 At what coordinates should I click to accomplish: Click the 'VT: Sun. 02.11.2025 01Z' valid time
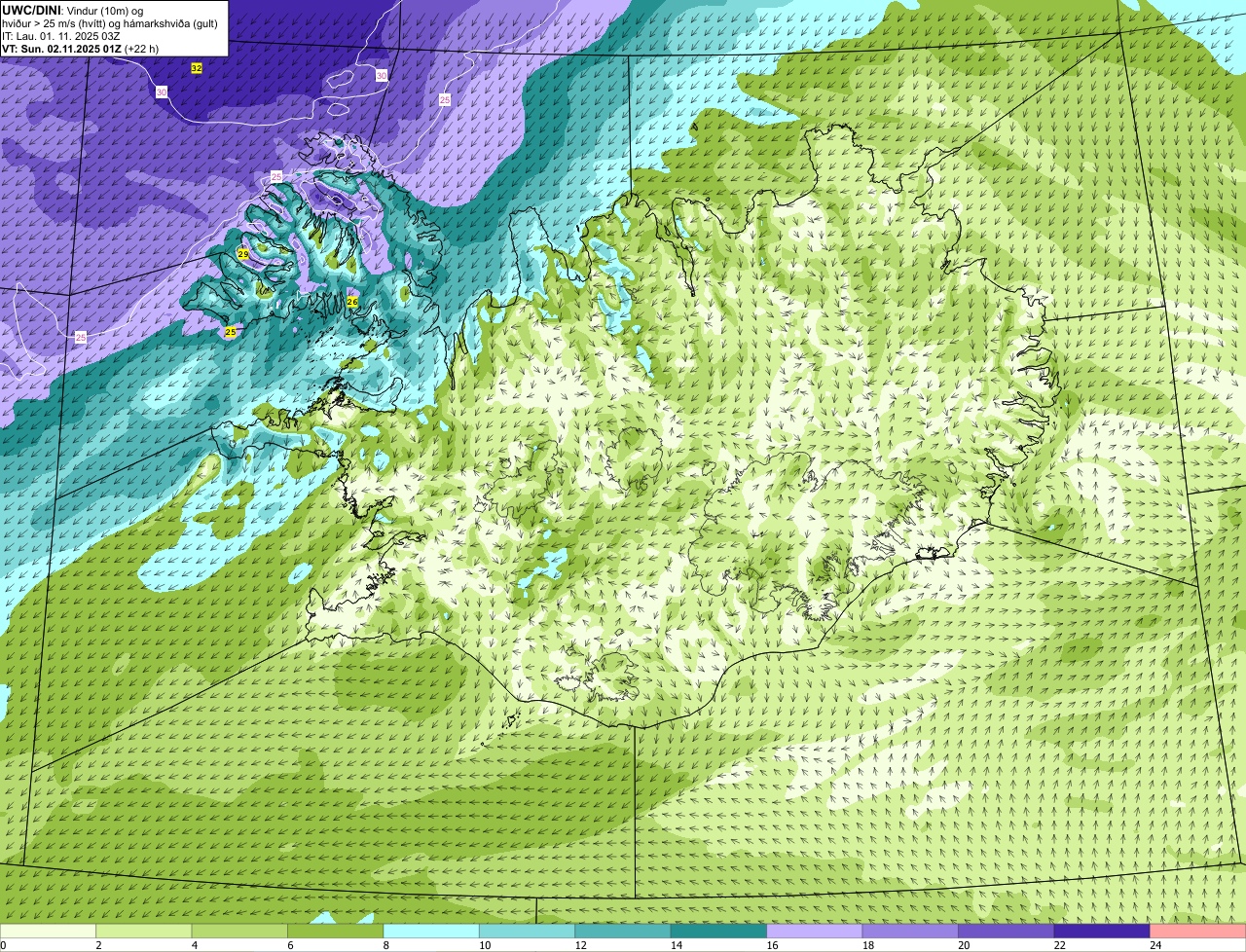coord(61,49)
